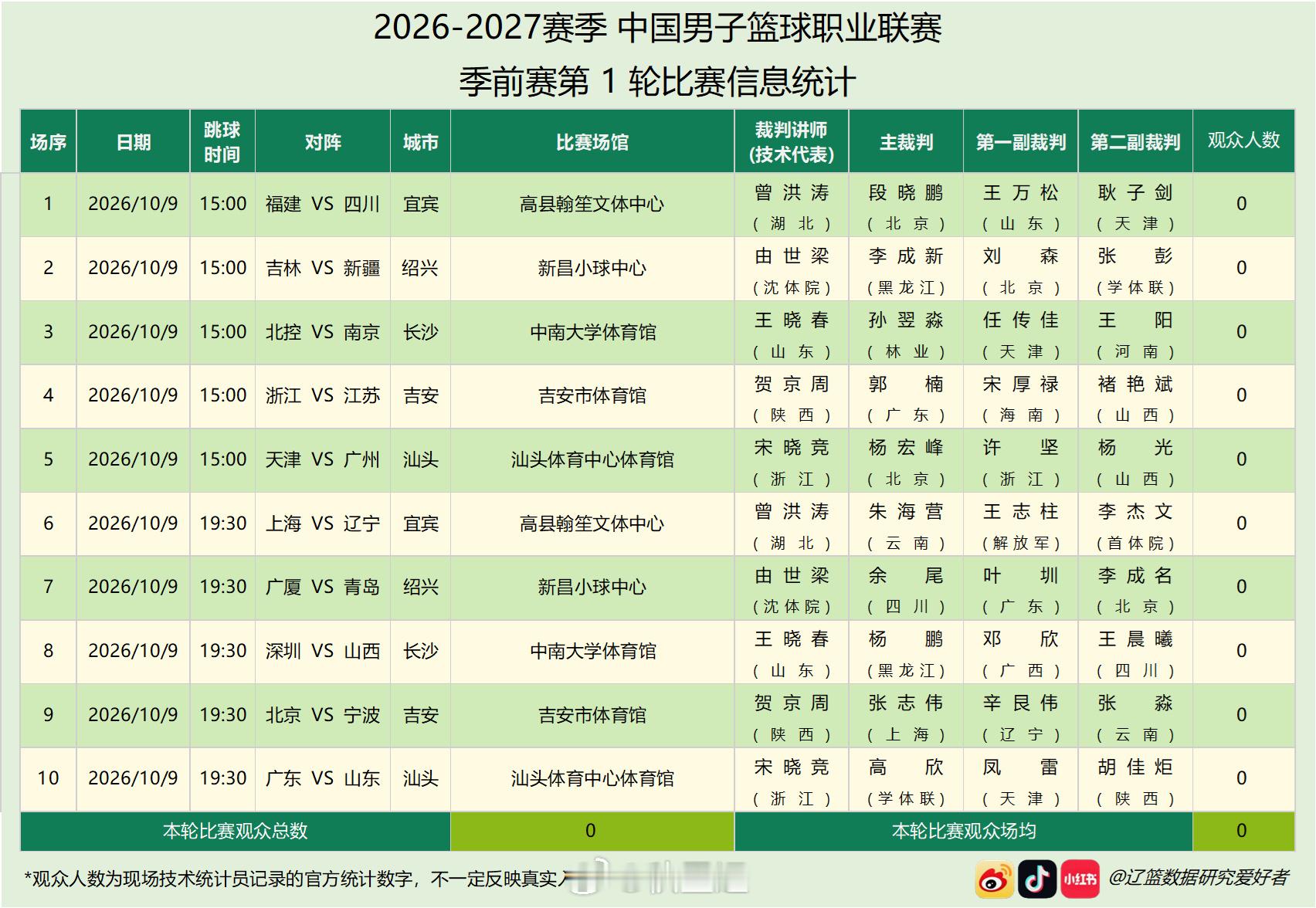Select the 比赛场馆 column header

click(592, 141)
